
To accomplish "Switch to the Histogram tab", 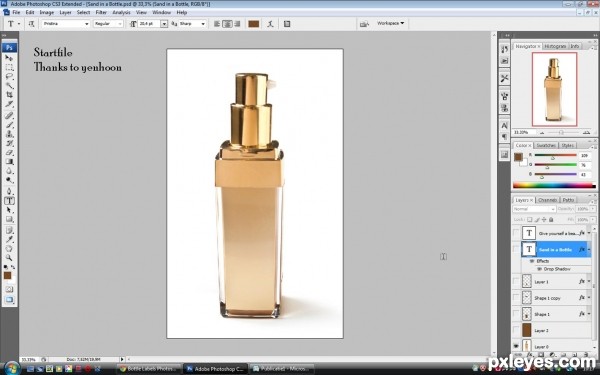I will pos(555,46).
